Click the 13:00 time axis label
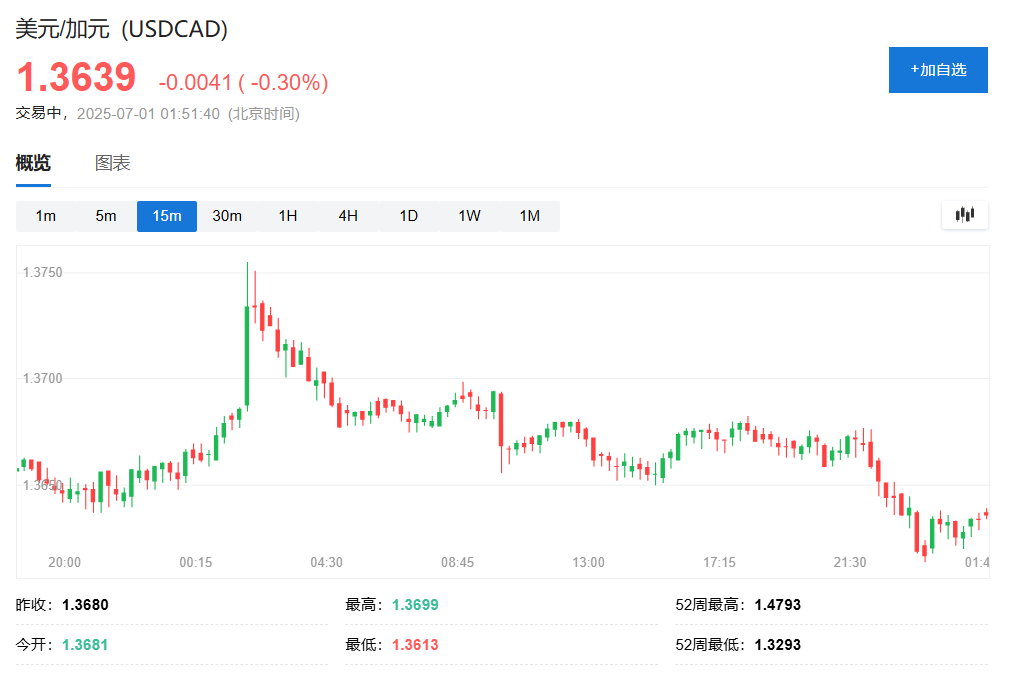 click(x=589, y=562)
